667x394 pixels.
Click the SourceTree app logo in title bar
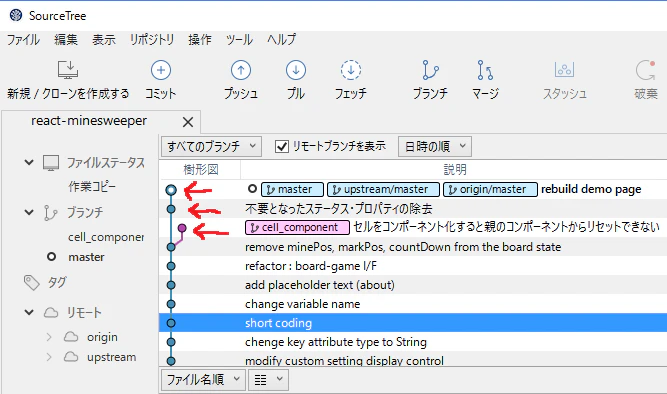(16, 16)
